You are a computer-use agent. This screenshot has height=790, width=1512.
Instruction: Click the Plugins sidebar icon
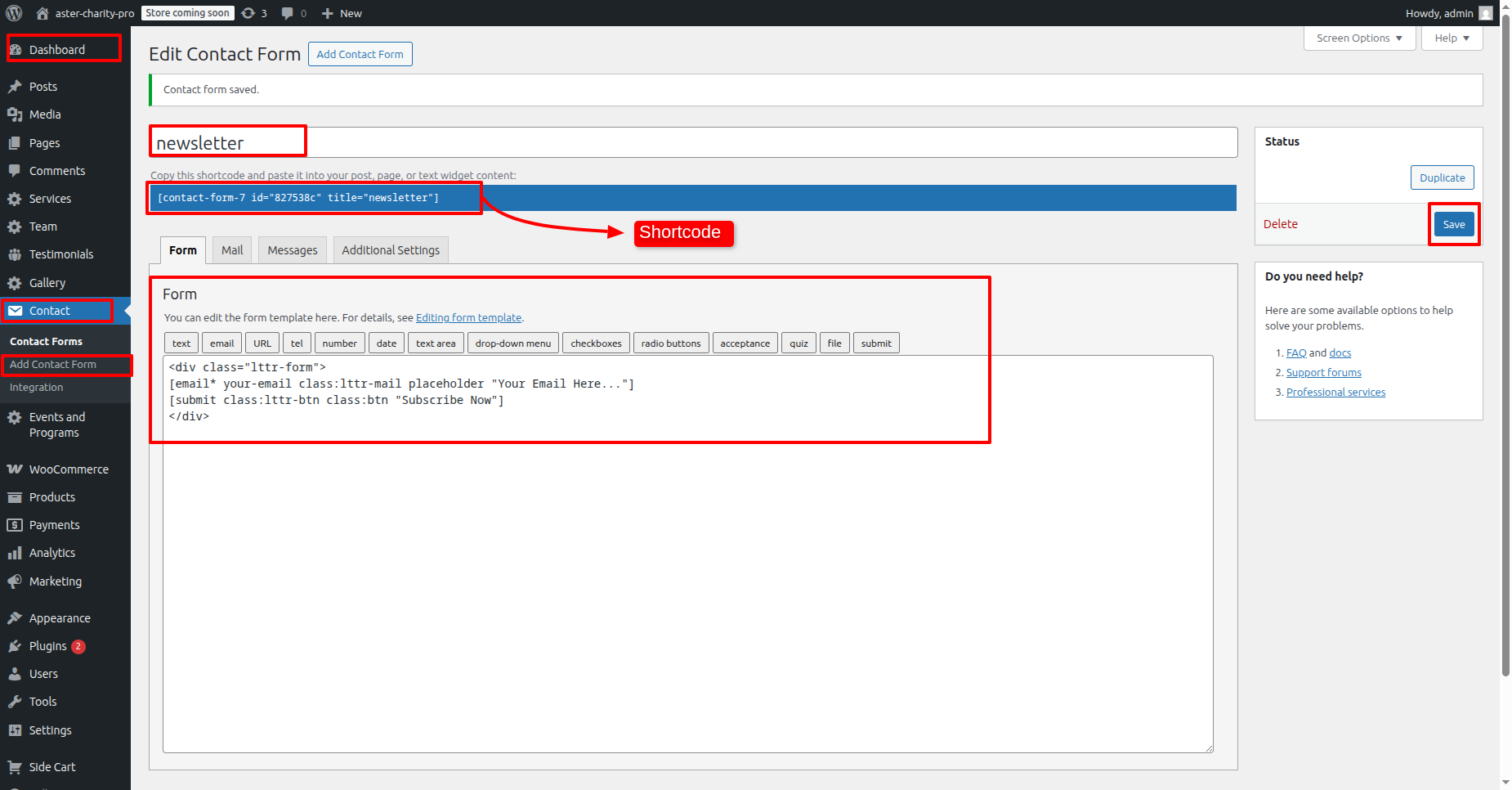15,646
